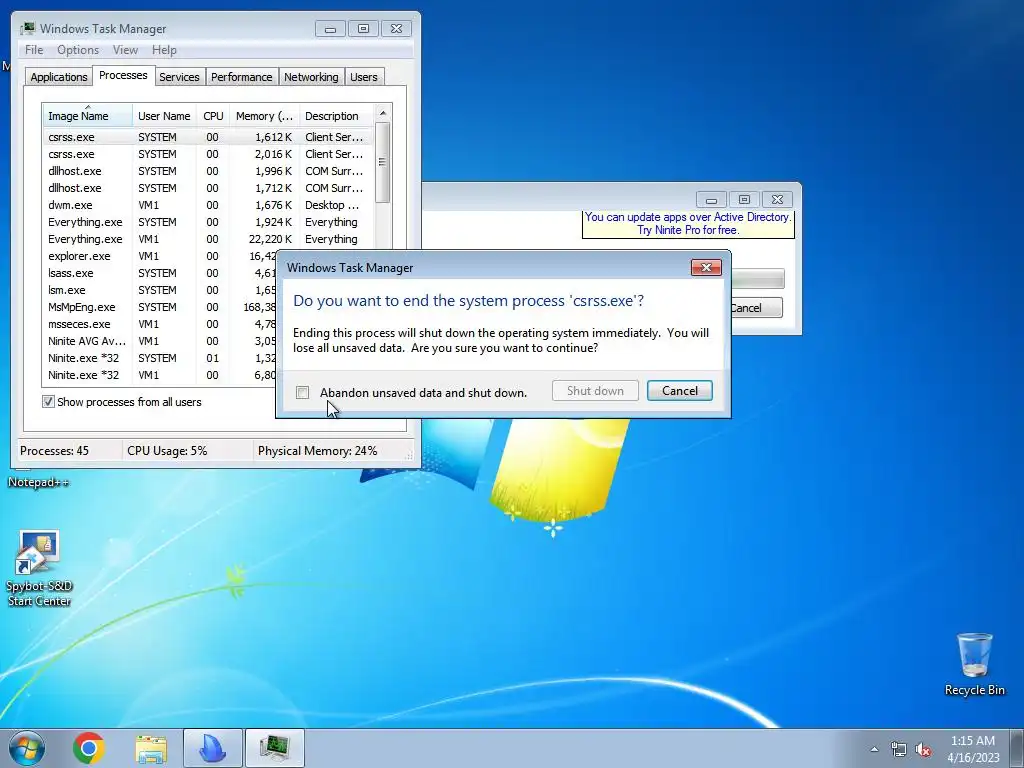This screenshot has width=1024, height=768.
Task: Switch to the Networking tab
Action: click(311, 77)
